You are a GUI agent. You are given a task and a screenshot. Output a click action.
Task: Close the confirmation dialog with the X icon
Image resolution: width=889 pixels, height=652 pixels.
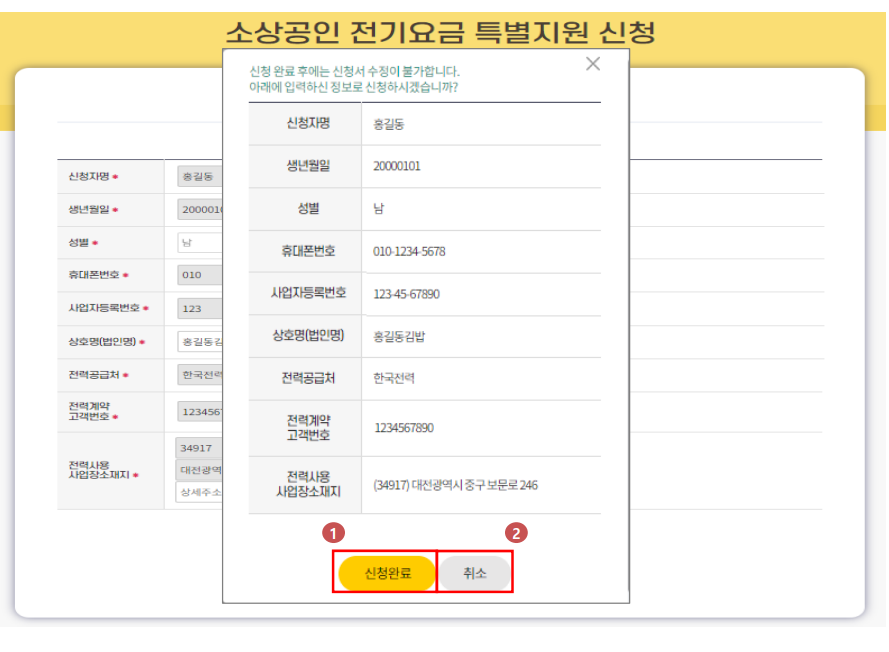pos(592,63)
